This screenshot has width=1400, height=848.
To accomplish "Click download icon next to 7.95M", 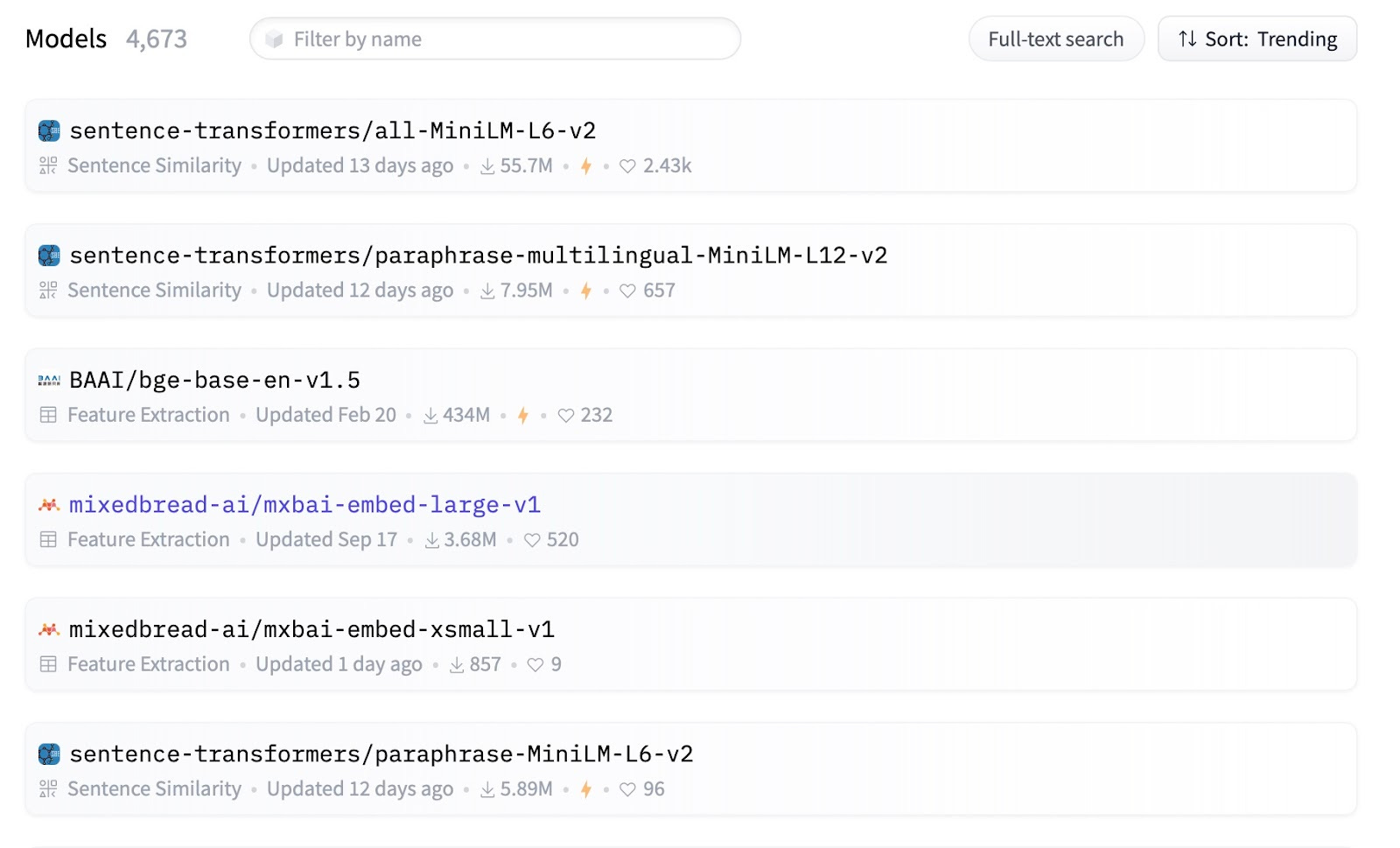I will click(487, 291).
